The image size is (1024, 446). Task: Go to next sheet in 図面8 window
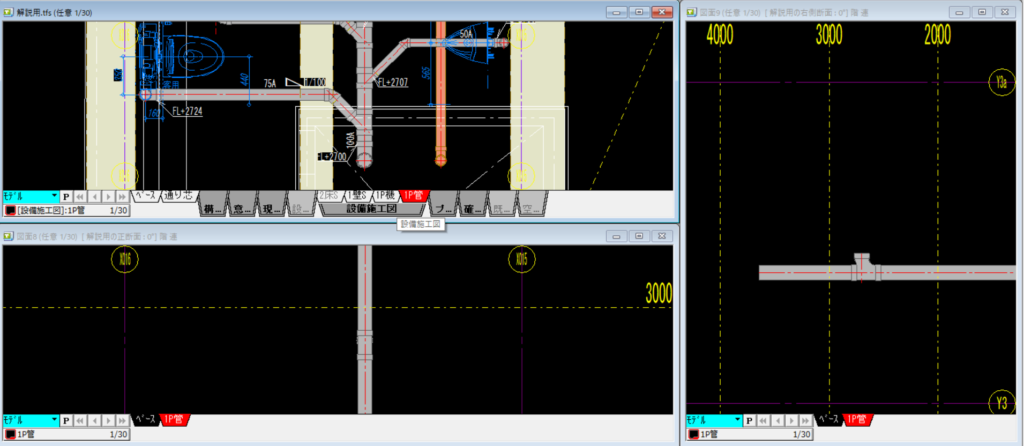coord(110,421)
